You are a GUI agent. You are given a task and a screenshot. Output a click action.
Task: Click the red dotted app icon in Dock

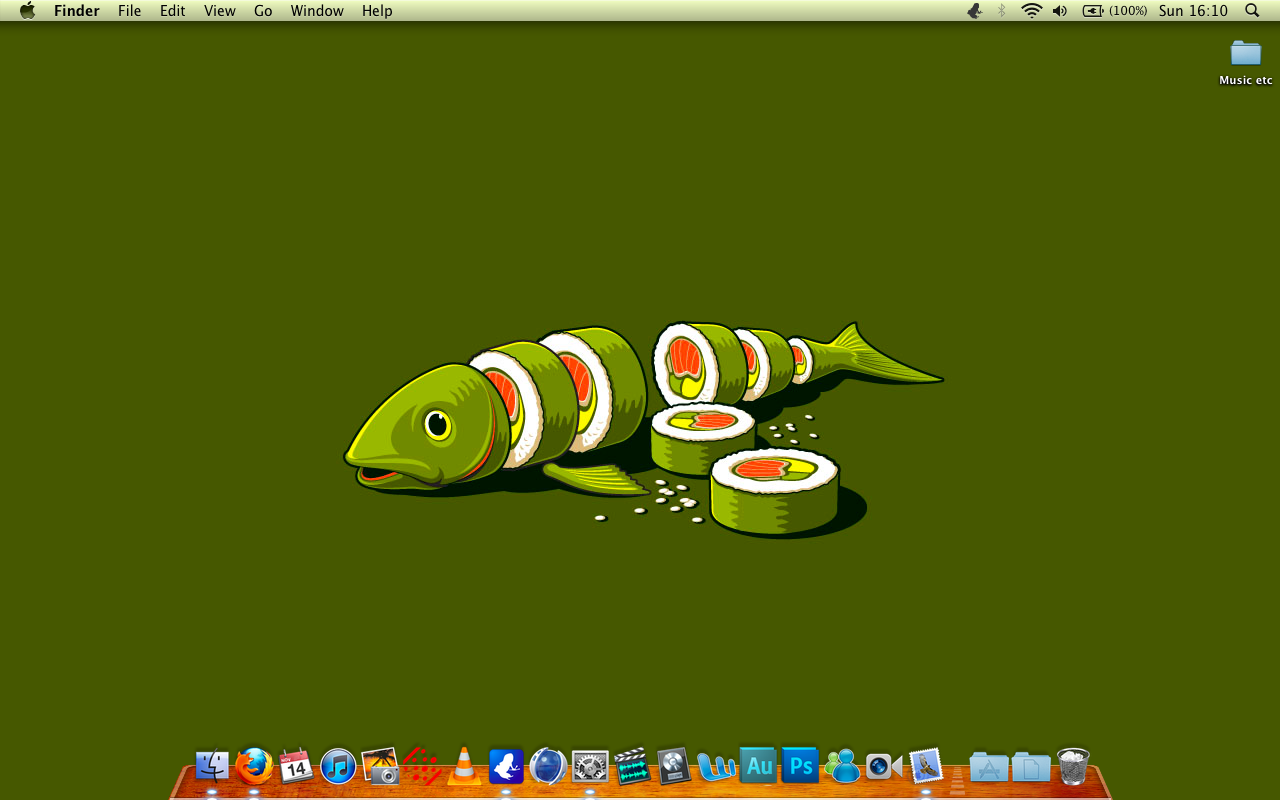pyautogui.click(x=422, y=767)
